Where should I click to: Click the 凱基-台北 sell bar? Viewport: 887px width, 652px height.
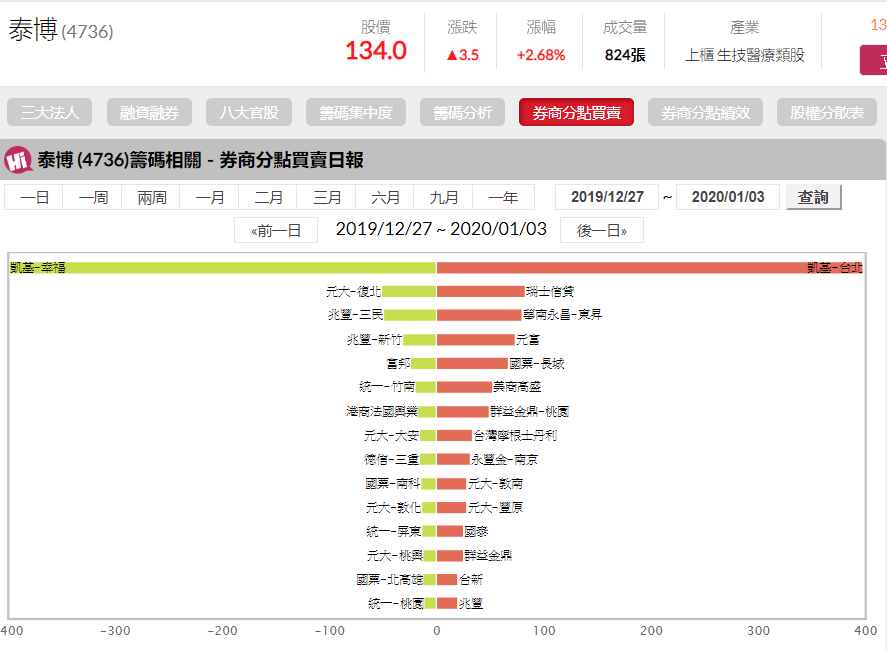pyautogui.click(x=650, y=266)
